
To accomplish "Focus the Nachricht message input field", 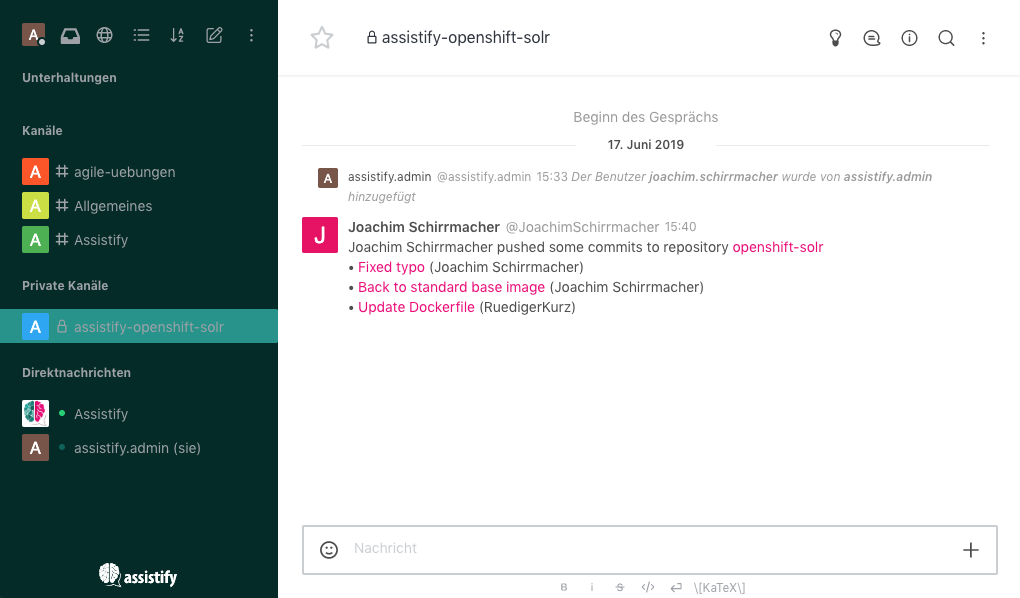I will [649, 549].
